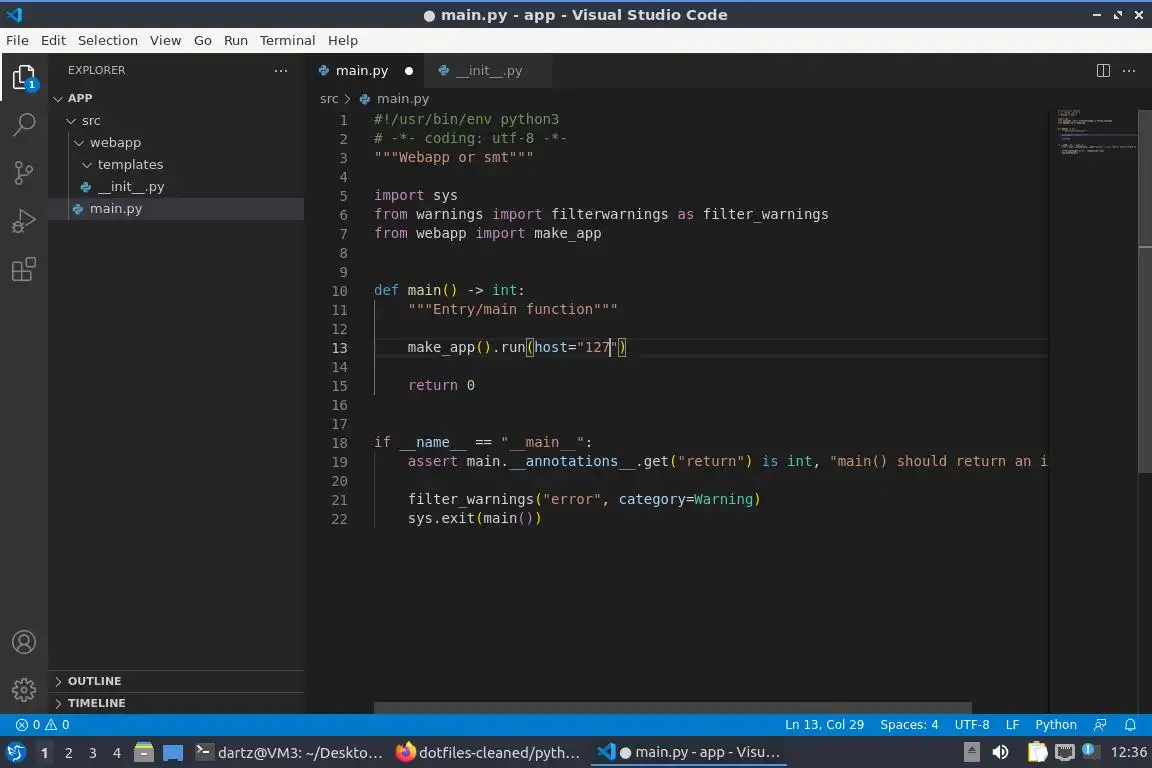The height and width of the screenshot is (768, 1152).
Task: Switch to the dartz@VM3 terminal window
Action: (289, 753)
